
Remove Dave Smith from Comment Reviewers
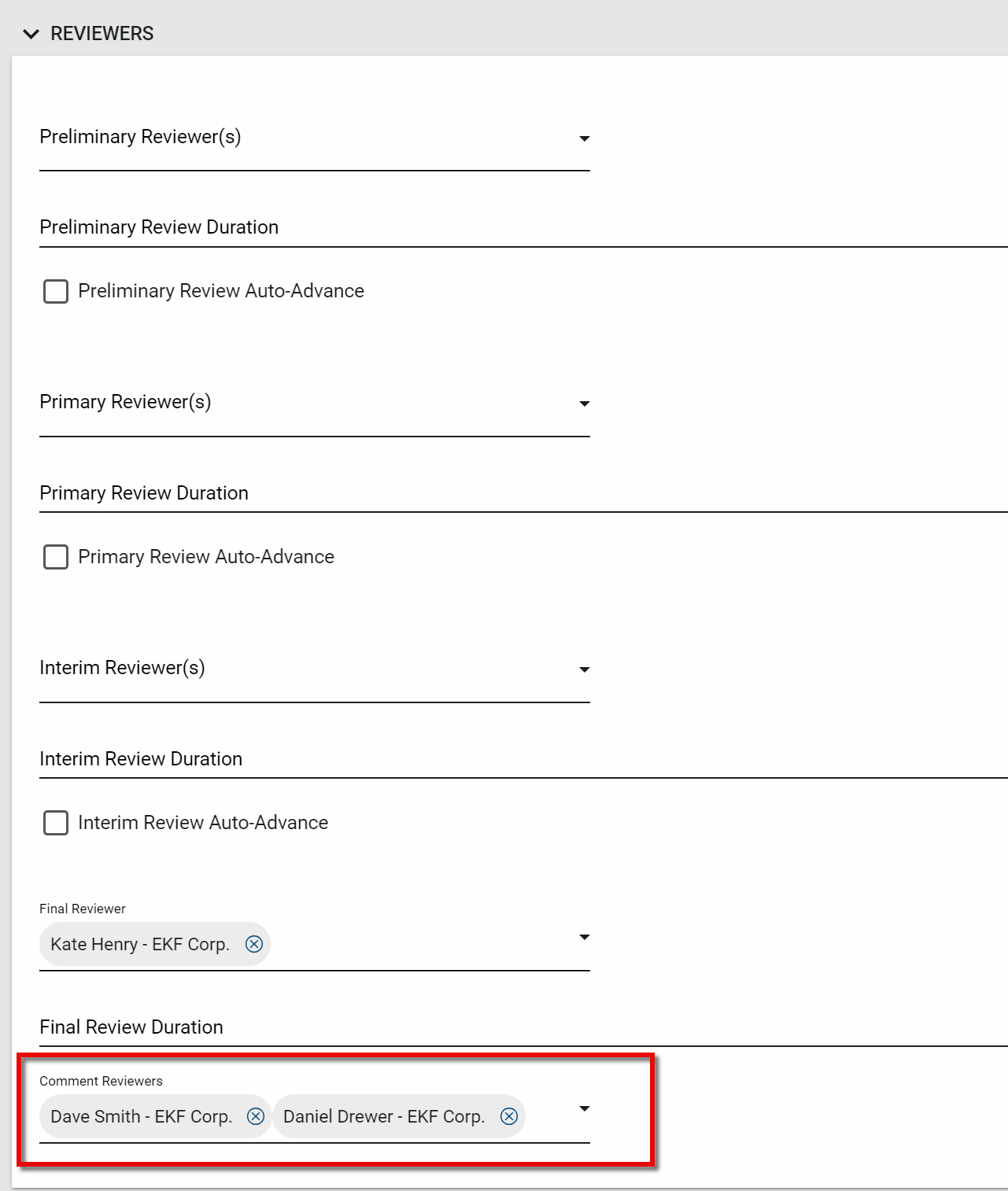[x=256, y=1116]
